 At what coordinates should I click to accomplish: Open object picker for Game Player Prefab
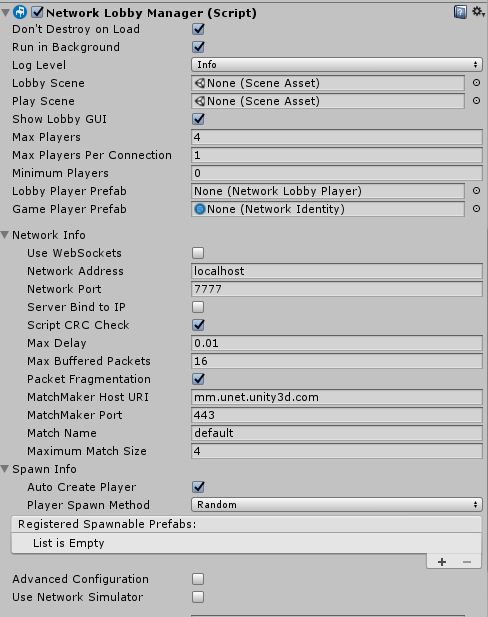(x=476, y=209)
